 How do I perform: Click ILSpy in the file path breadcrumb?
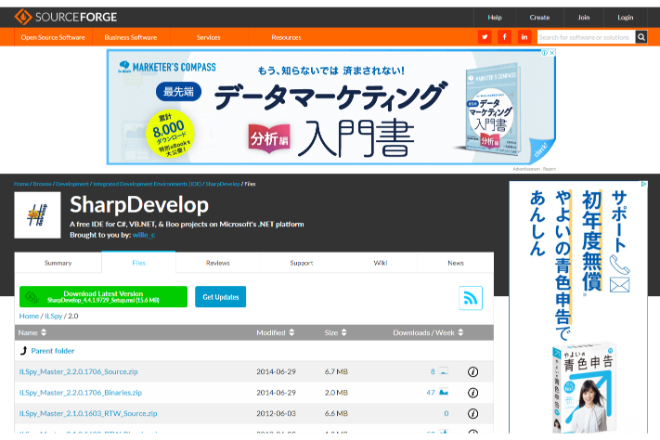tap(53, 316)
